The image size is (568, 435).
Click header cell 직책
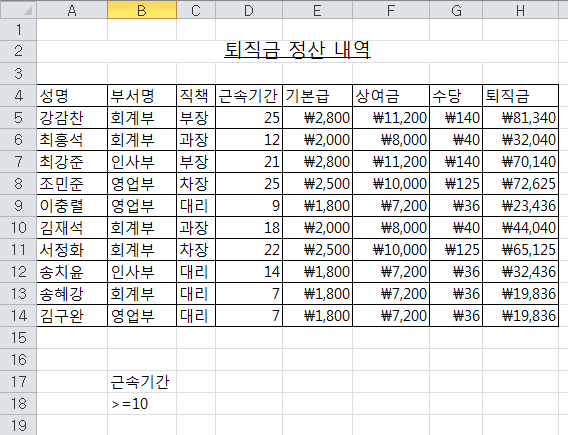[196, 96]
